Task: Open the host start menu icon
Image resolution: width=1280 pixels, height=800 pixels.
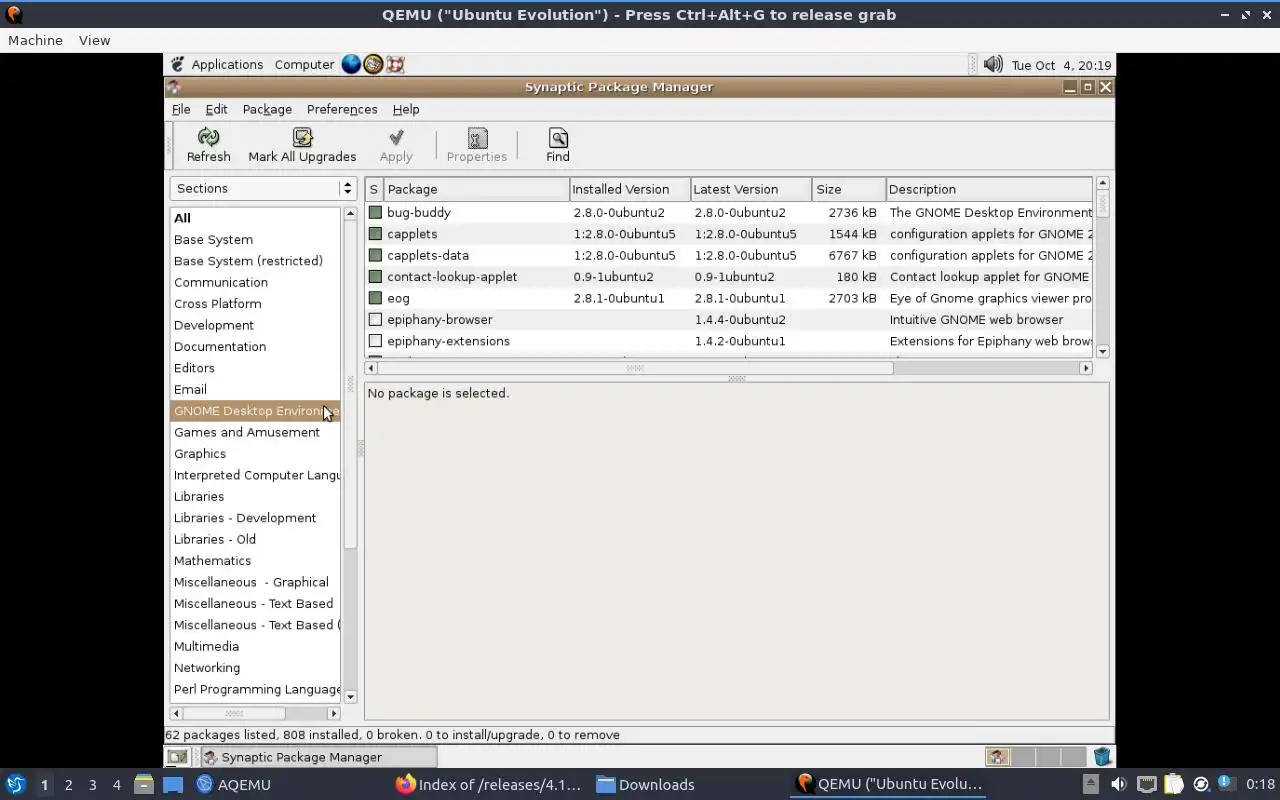Action: coord(15,784)
